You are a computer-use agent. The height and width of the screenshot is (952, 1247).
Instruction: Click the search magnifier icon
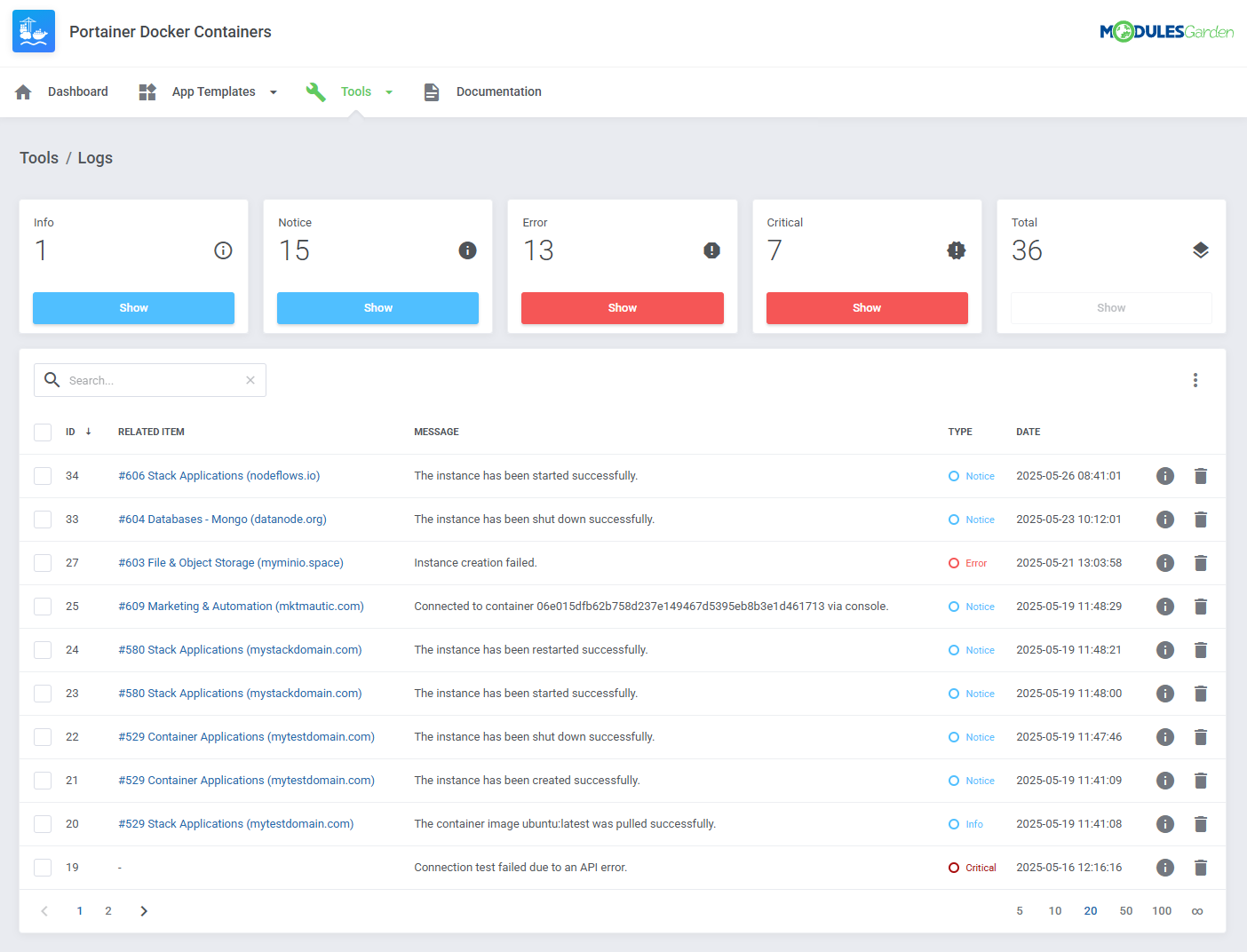52,379
